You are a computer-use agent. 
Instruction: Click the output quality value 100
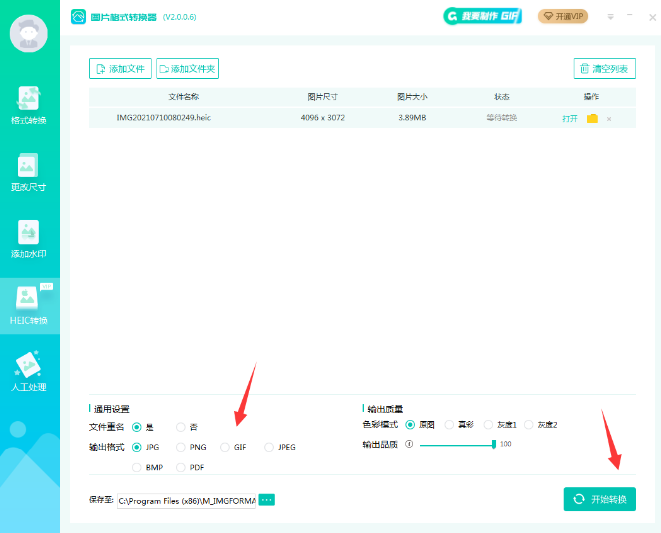click(x=505, y=444)
